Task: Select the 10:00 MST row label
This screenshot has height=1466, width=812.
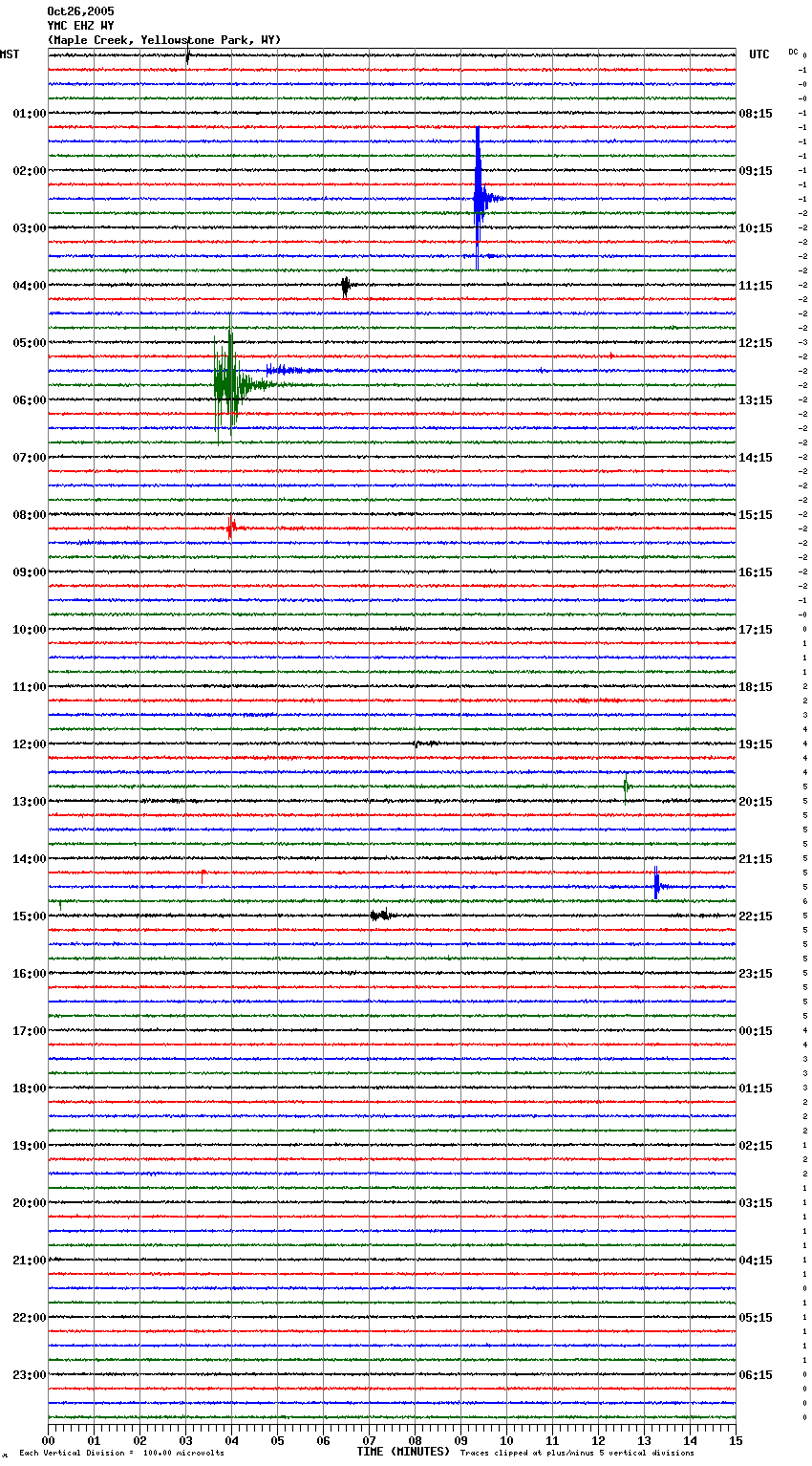Action: click(30, 630)
